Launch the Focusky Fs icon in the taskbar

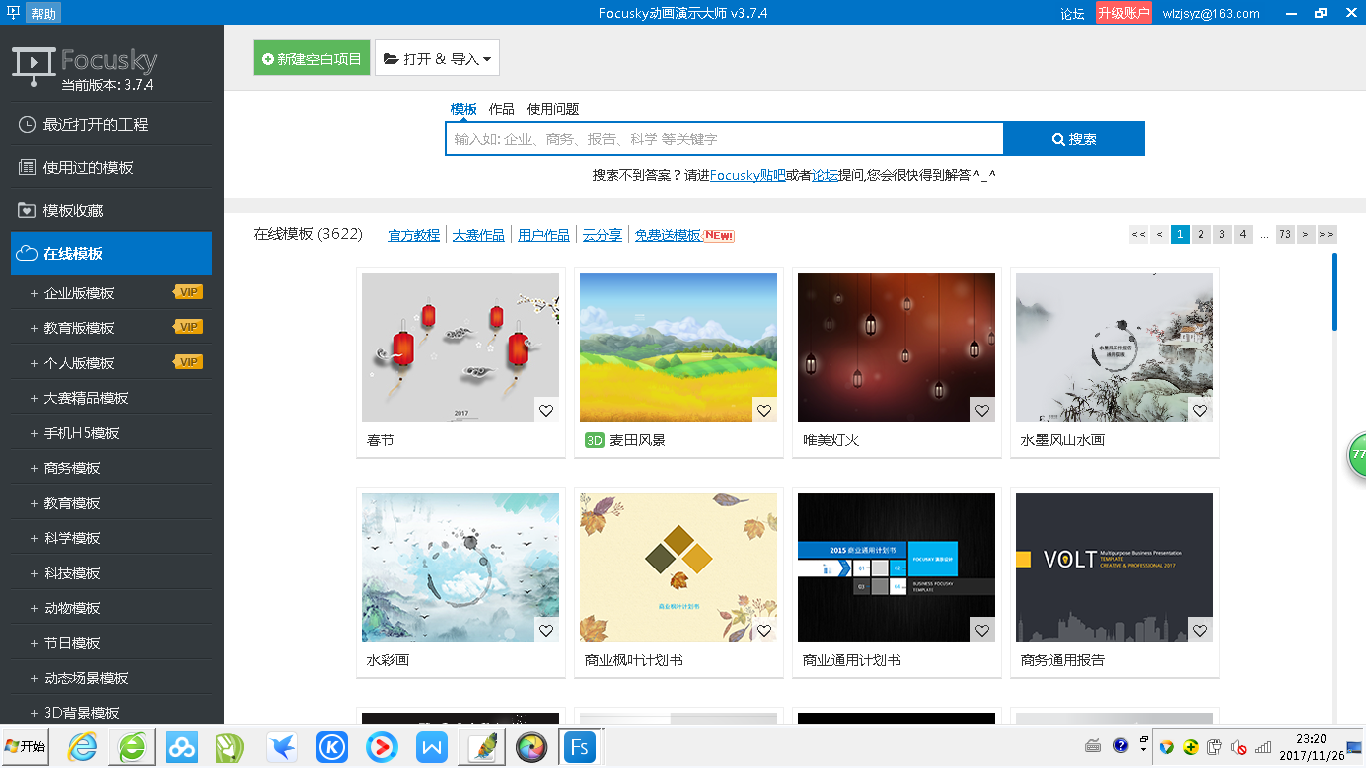(x=580, y=746)
